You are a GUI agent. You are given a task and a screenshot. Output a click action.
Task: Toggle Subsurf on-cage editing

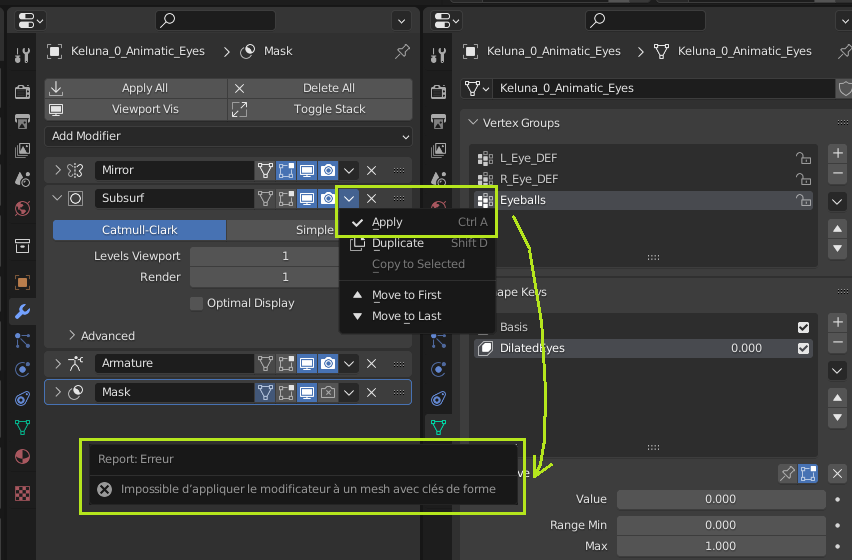265,198
